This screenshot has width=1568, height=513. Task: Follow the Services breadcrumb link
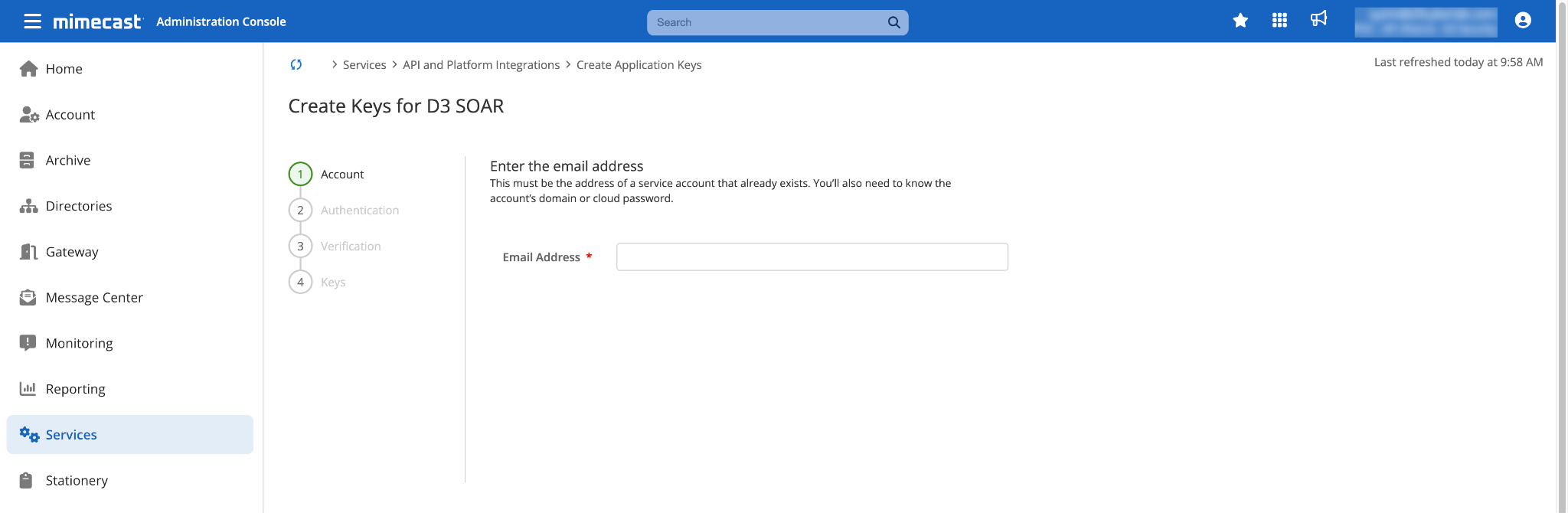point(364,65)
